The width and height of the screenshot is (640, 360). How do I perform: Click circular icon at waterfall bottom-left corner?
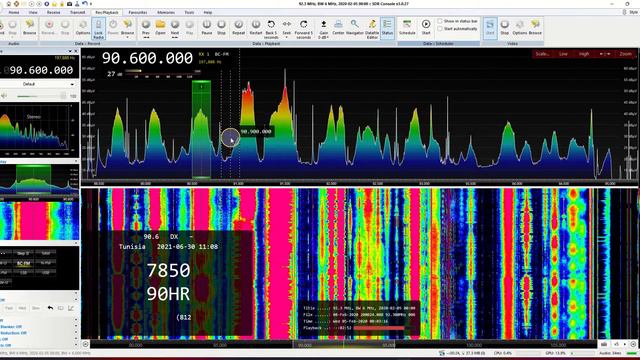click(85, 344)
